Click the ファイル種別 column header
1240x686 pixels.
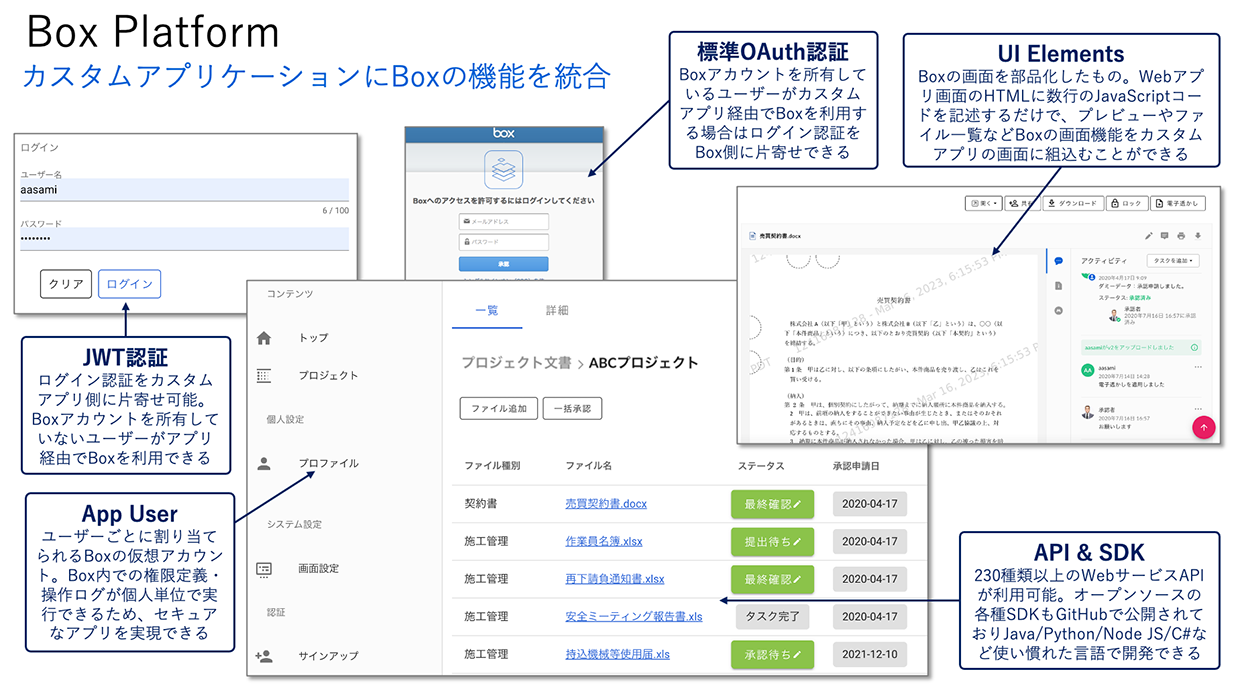tap(492, 466)
